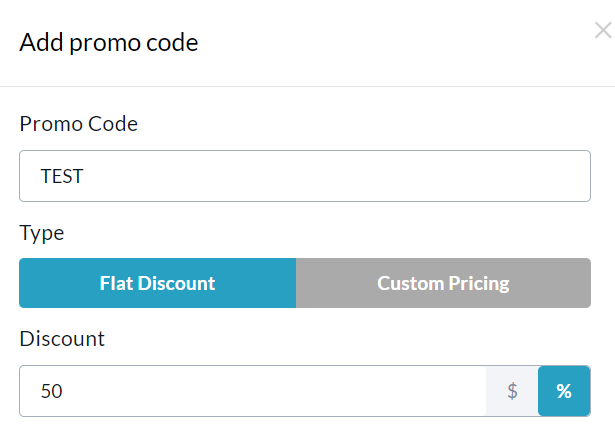This screenshot has height=426, width=615.
Task: Click the "Discount" field label
Action: coord(62,338)
